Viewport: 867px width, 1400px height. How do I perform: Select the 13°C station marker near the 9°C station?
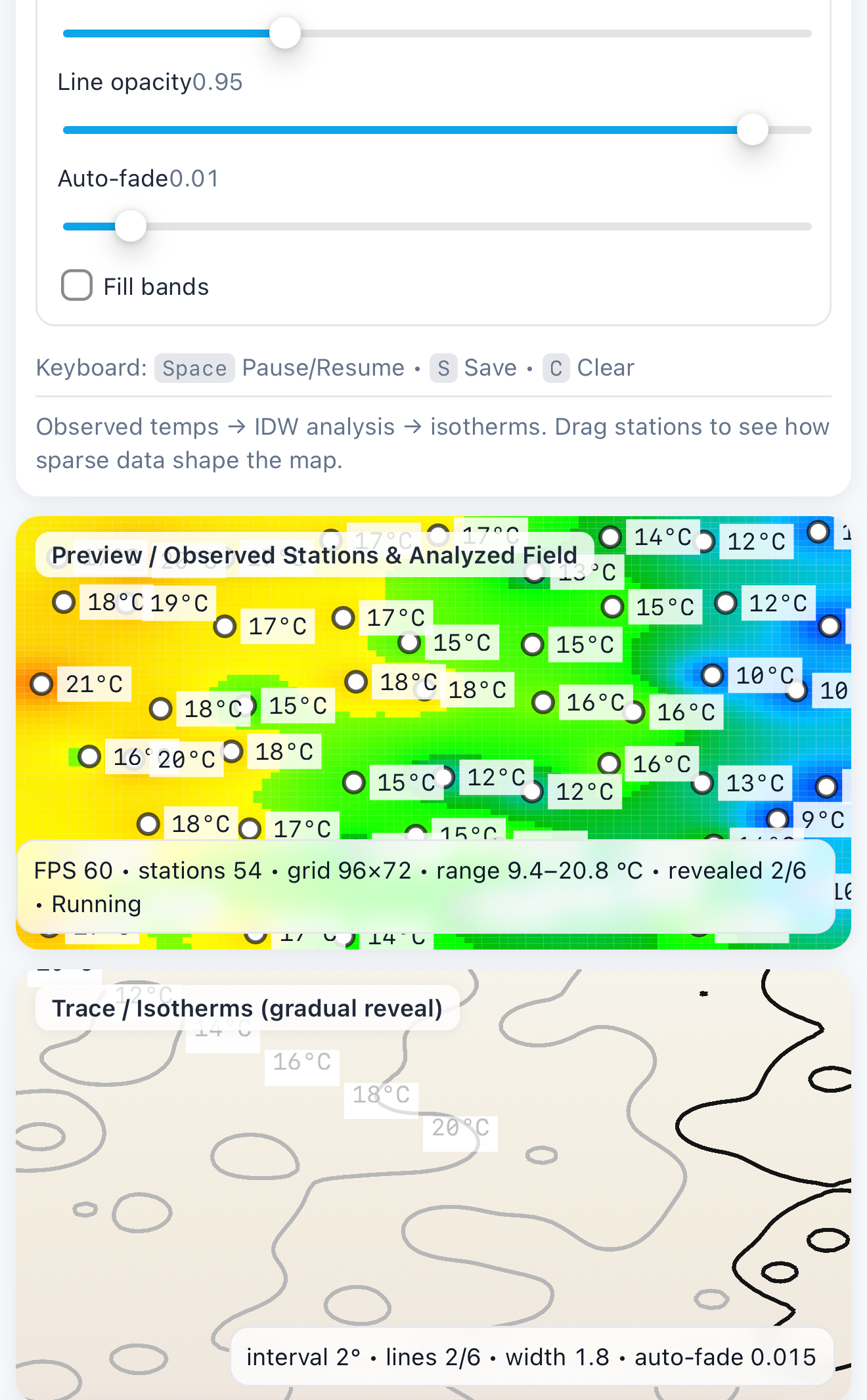click(702, 783)
